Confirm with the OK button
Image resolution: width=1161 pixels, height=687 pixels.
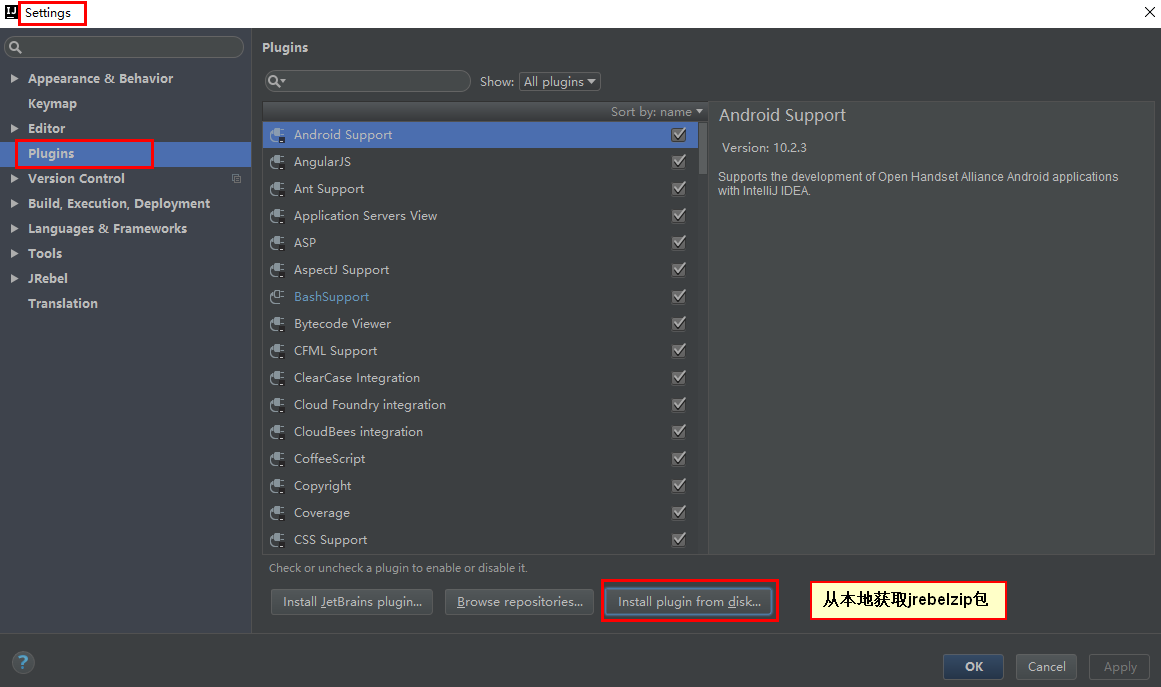pos(974,666)
